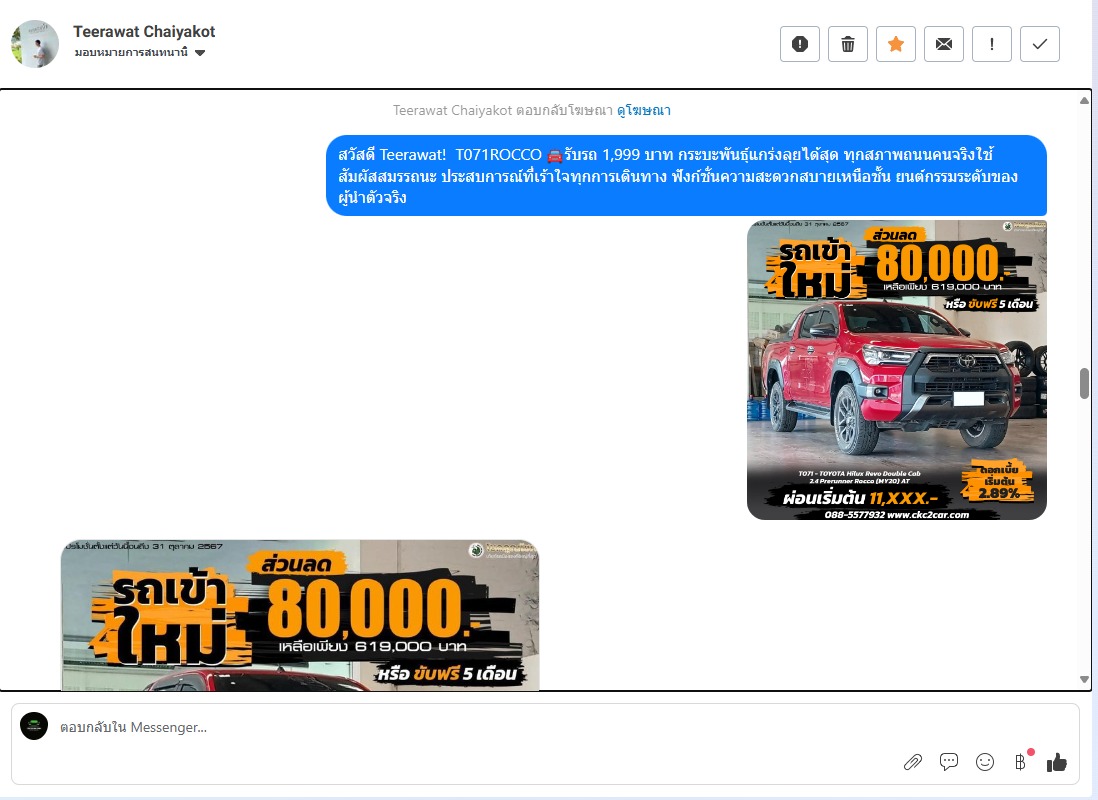Image resolution: width=1098 pixels, height=800 pixels.
Task: Flag conversation with exclamation mark icon
Action: pos(992,44)
